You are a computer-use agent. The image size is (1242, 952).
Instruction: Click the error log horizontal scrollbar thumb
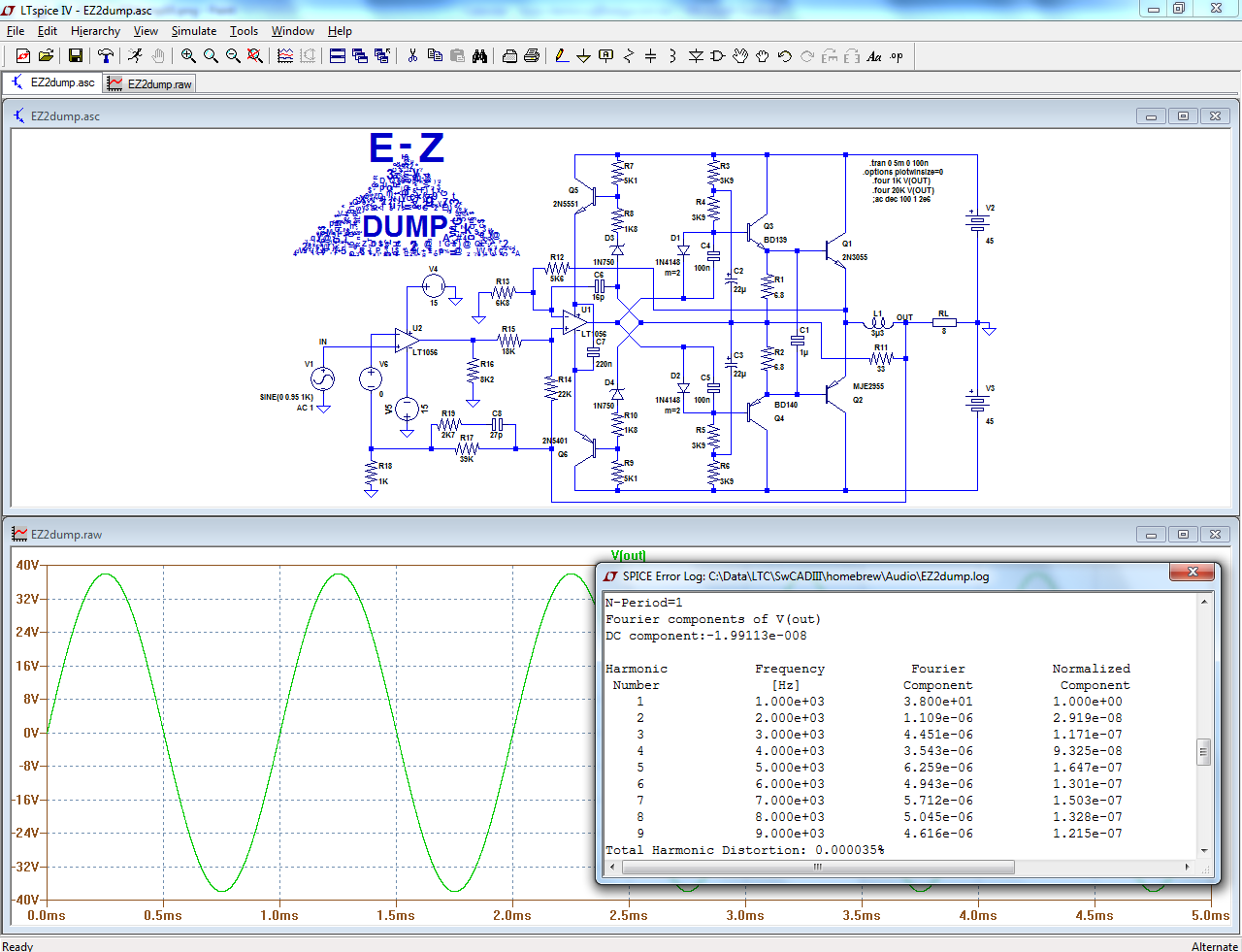click(817, 867)
